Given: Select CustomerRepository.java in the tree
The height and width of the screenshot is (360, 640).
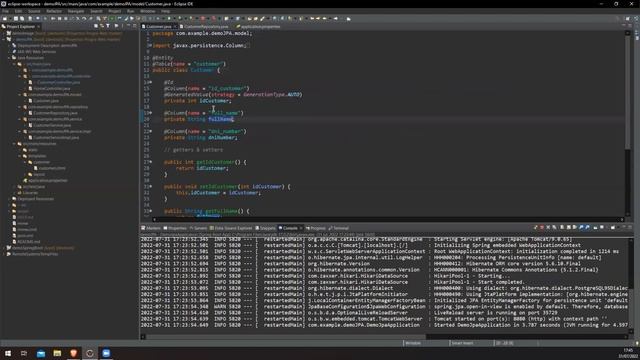Looking at the screenshot, I should point(55,113).
